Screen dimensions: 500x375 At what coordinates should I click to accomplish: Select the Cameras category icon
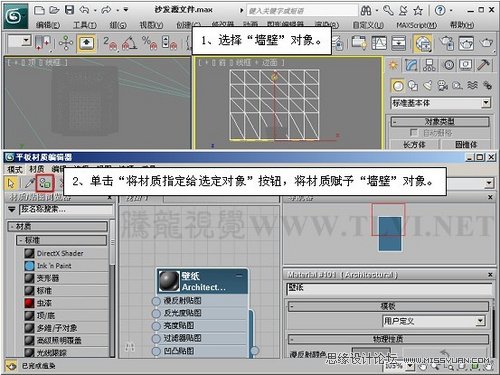click(443, 86)
